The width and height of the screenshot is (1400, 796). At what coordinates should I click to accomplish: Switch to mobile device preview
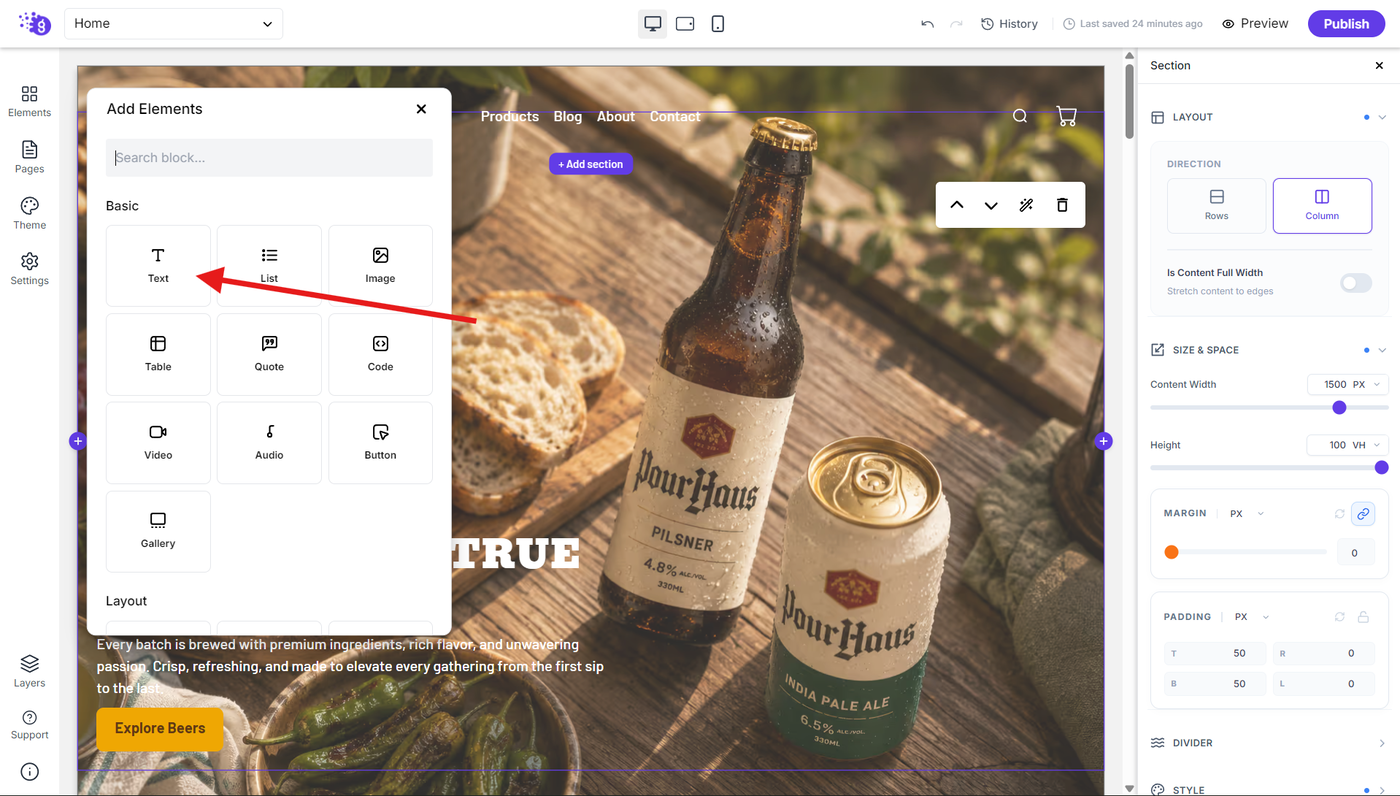[x=718, y=24]
